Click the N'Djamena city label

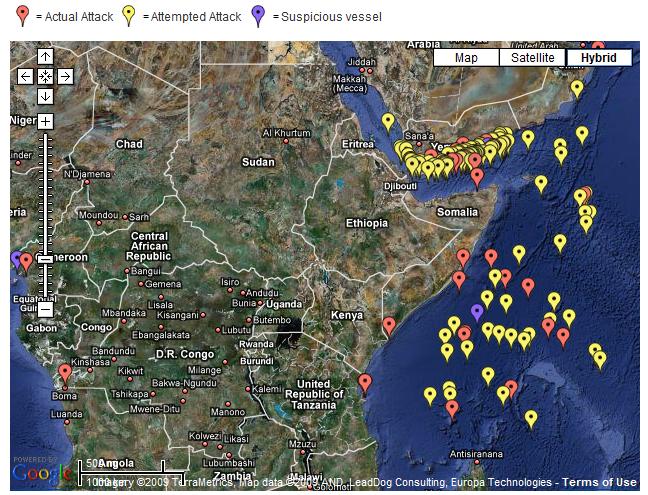point(87,174)
